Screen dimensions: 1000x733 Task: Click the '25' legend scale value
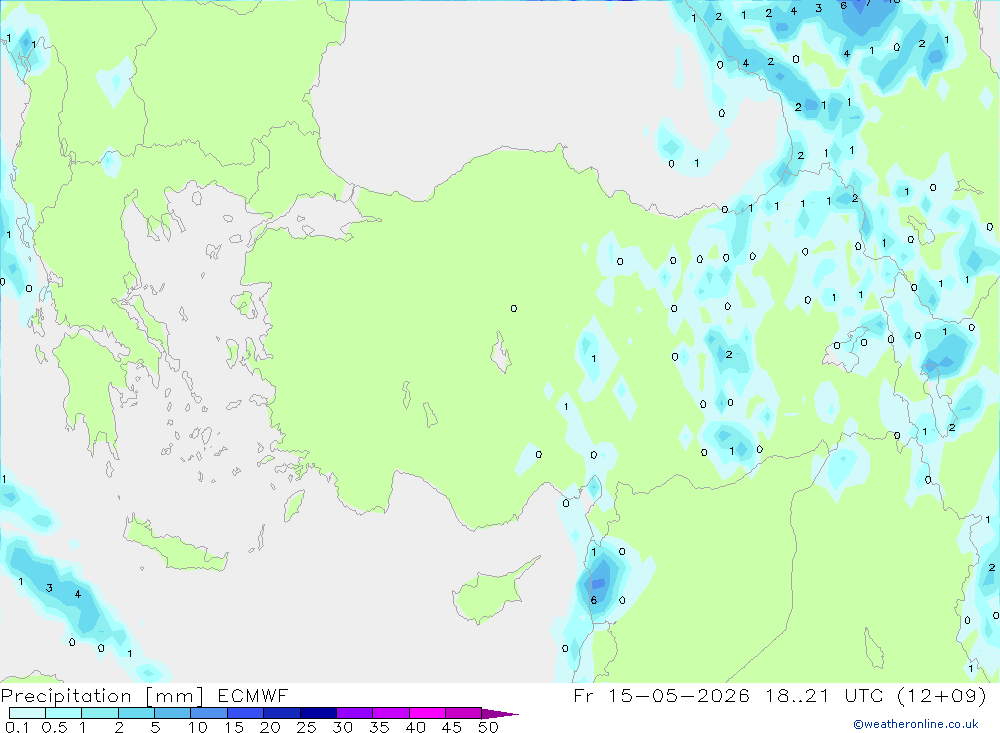[x=307, y=727]
